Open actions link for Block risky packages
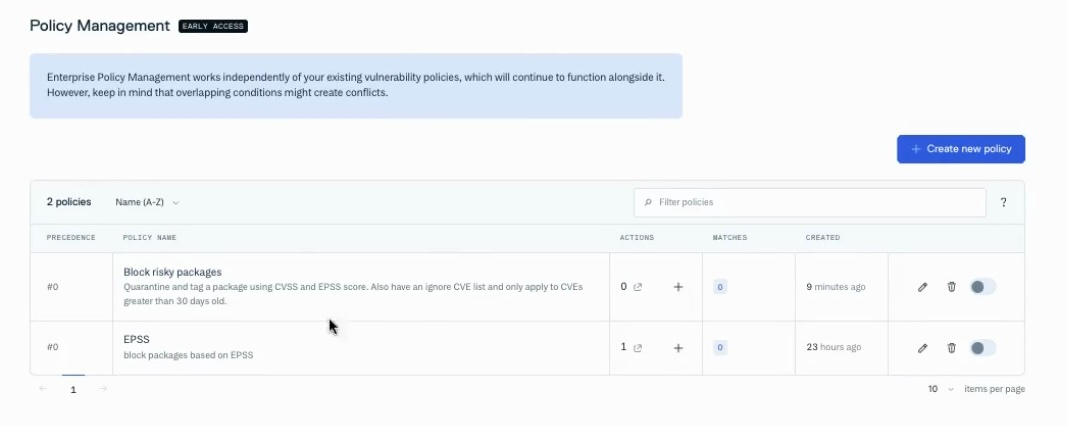The image size is (1068, 426). pos(638,287)
